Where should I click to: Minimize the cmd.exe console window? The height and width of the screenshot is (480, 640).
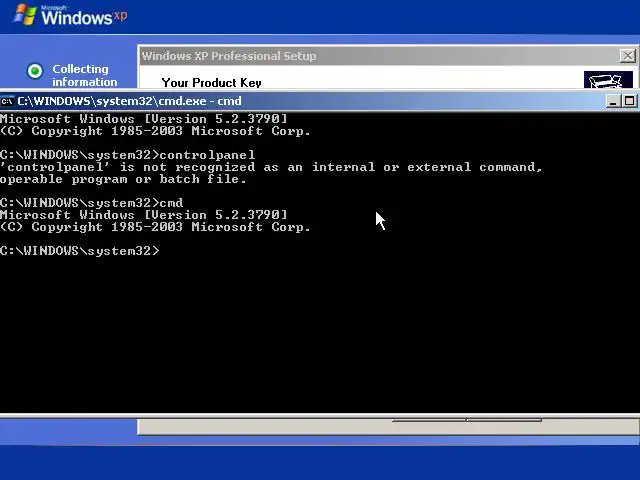[x=613, y=101]
